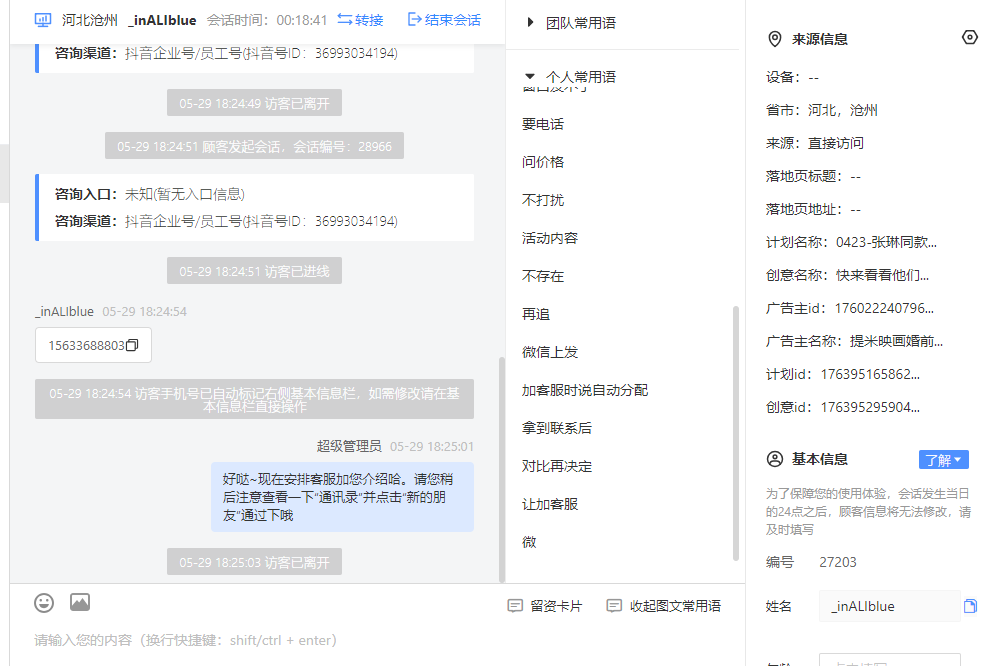Click the visitor name _inALIblue in header

[162, 20]
